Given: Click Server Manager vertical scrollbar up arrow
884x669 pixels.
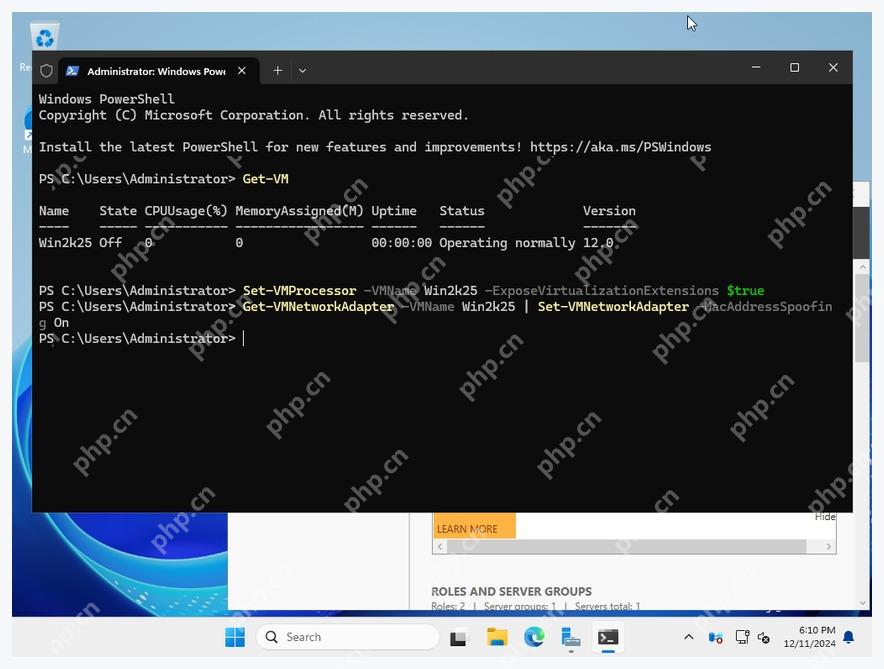Looking at the screenshot, I should tap(863, 267).
